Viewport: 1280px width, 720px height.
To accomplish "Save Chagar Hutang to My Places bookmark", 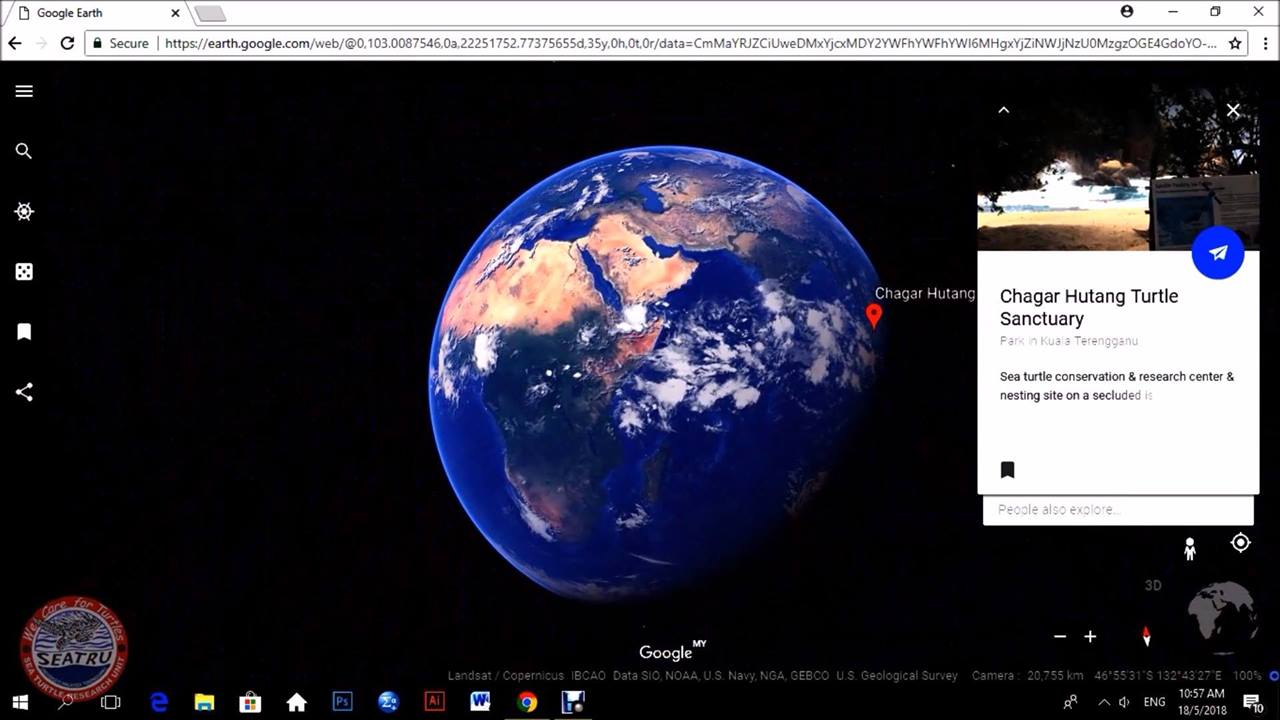I will click(1007, 470).
